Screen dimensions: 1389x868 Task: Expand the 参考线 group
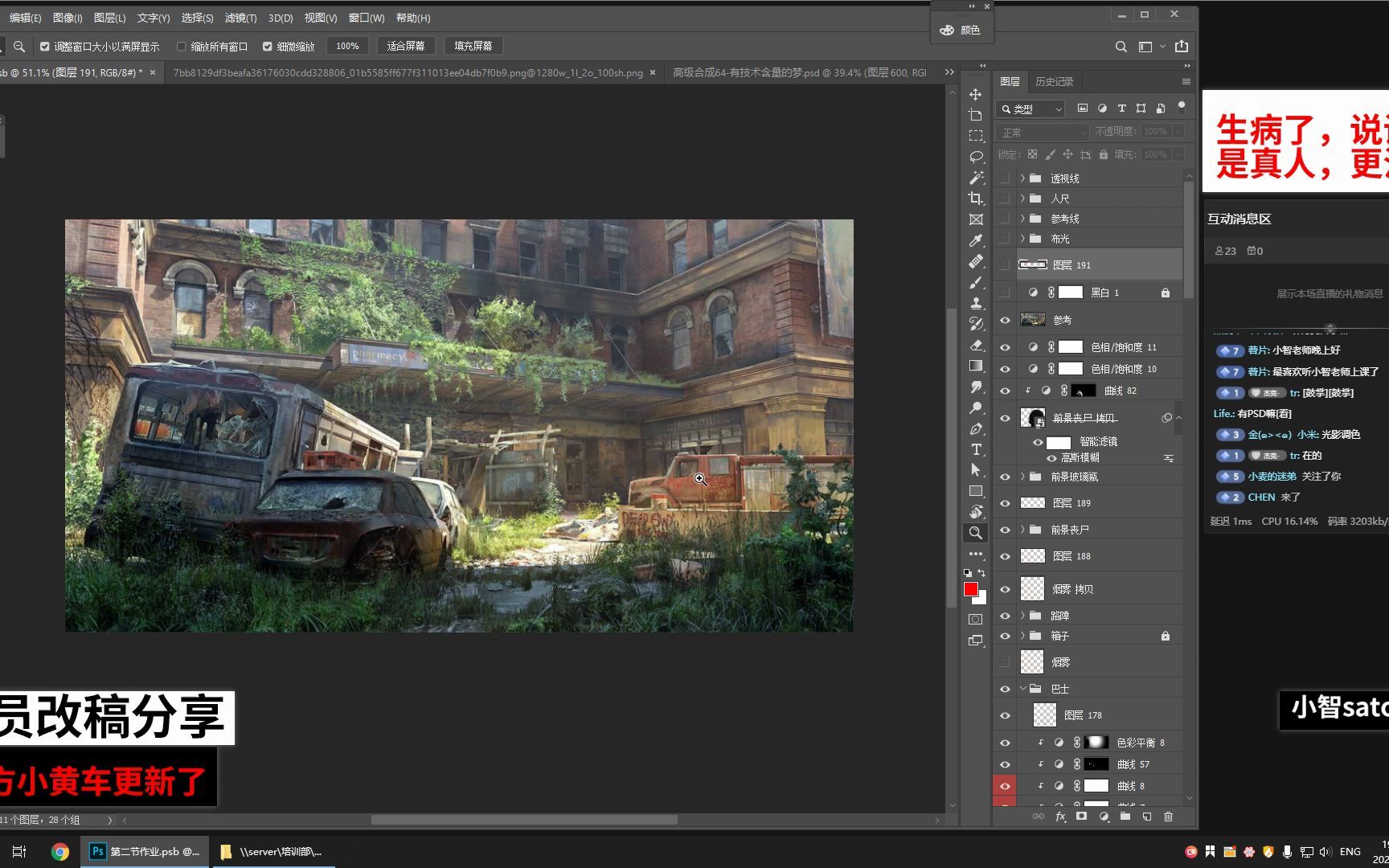(x=1022, y=219)
